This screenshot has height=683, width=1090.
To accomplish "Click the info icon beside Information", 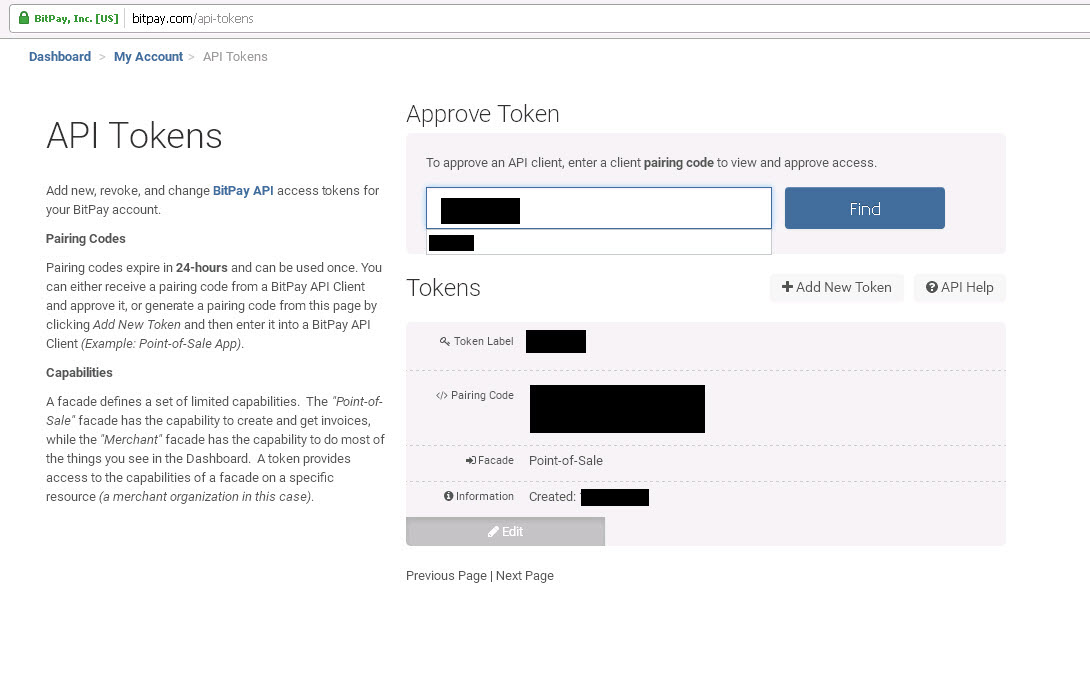I will 448,496.
